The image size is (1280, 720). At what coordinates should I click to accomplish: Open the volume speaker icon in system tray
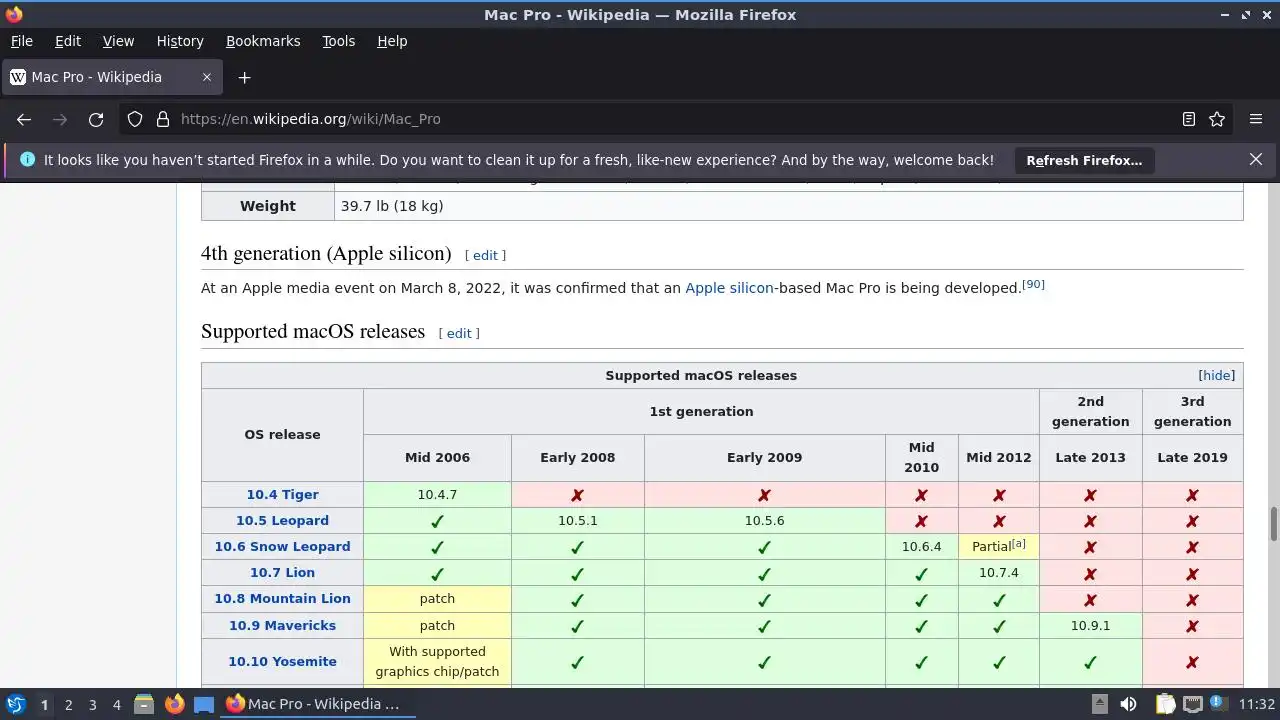tap(1128, 704)
